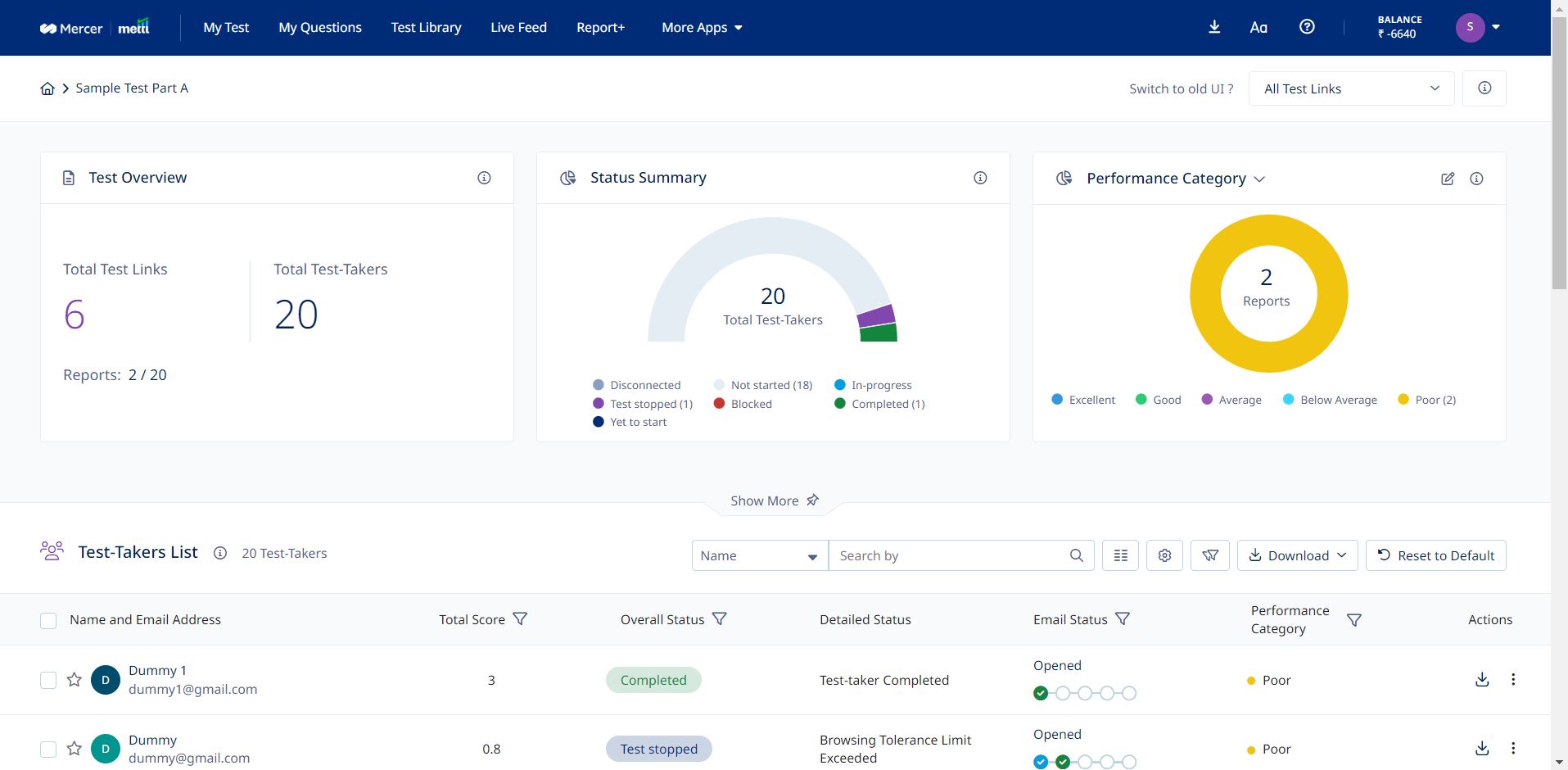Open the table column settings gear
1568x770 pixels.
click(1164, 555)
